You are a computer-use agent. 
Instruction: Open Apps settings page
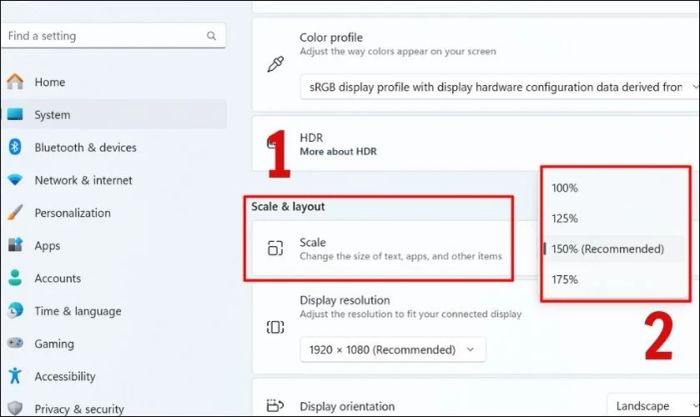(114, 246)
